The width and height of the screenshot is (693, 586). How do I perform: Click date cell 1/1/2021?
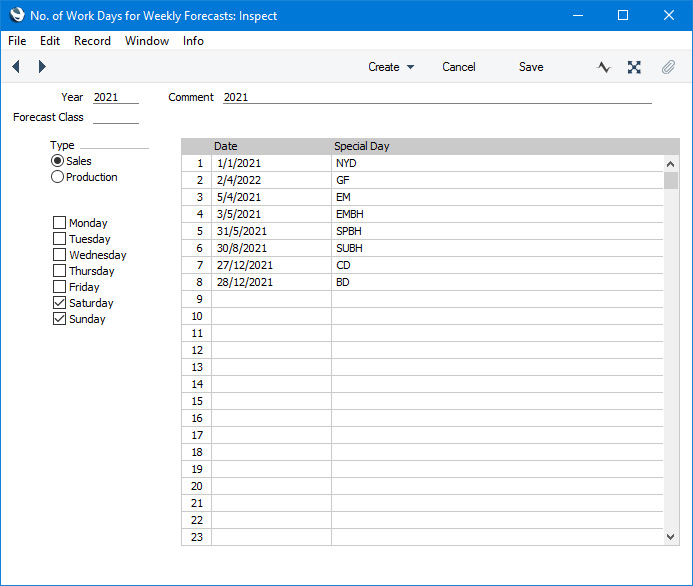tap(271, 164)
